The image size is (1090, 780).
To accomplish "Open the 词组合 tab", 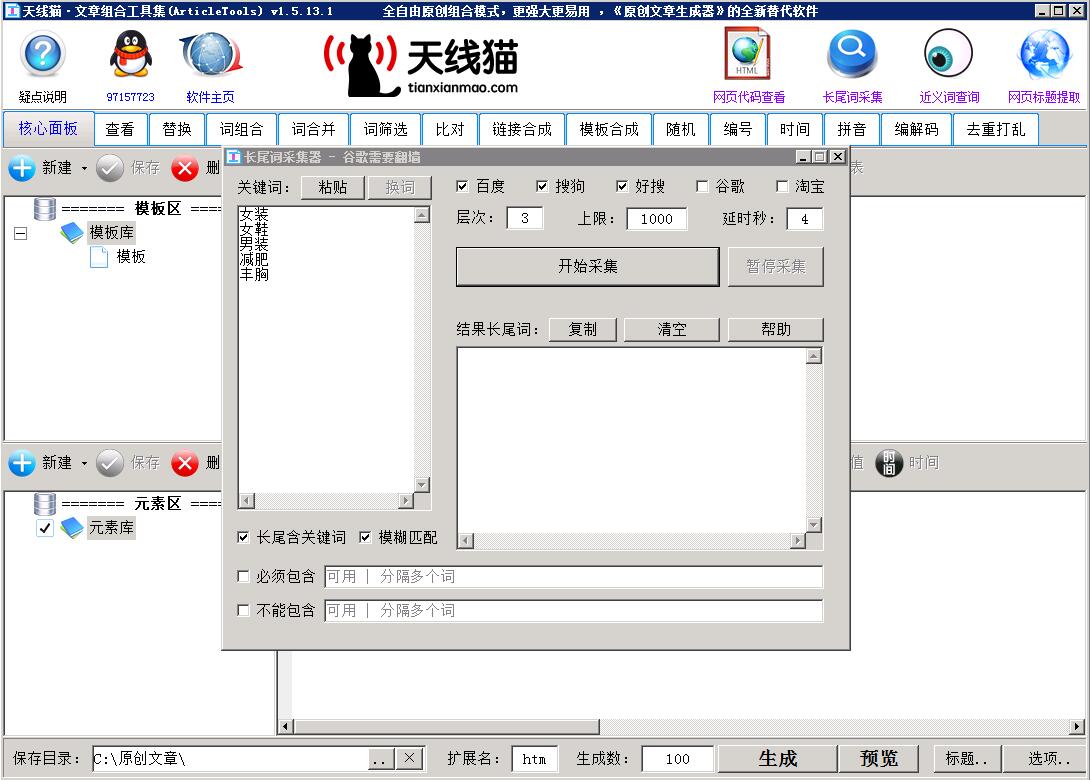I will pyautogui.click(x=241, y=129).
